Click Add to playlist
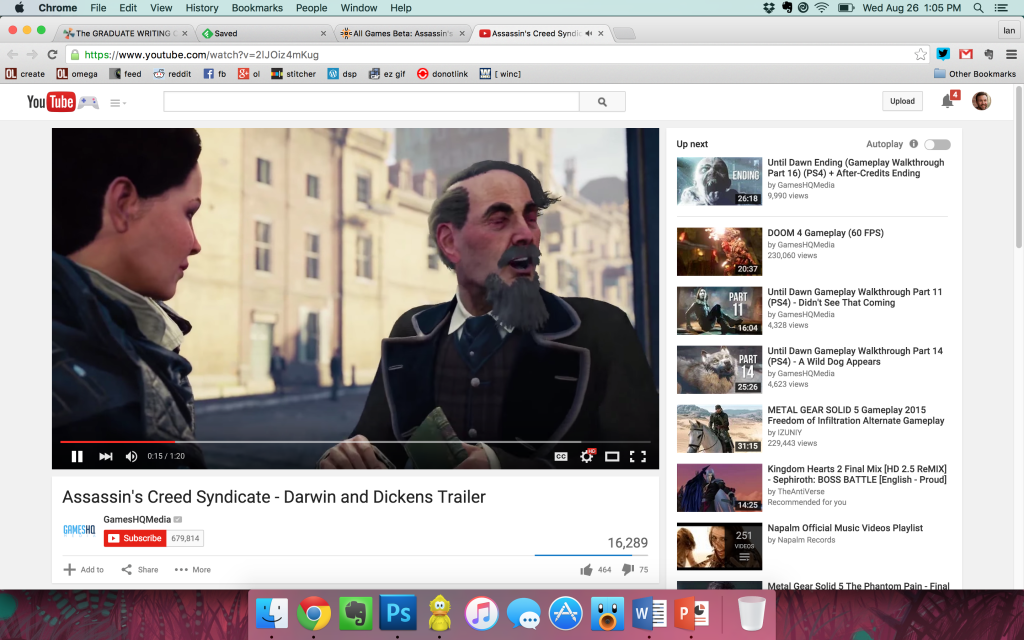 84,569
